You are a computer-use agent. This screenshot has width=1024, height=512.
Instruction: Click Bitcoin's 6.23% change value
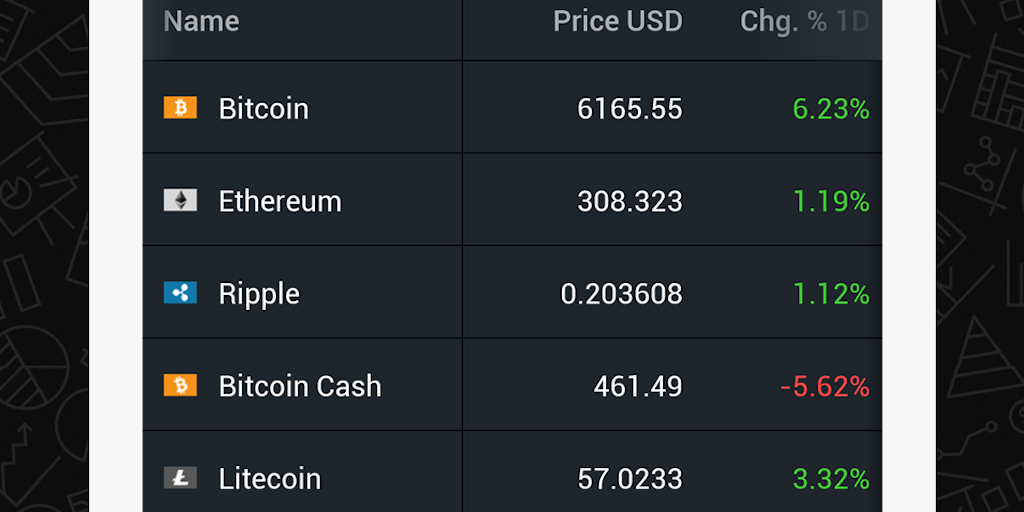830,108
